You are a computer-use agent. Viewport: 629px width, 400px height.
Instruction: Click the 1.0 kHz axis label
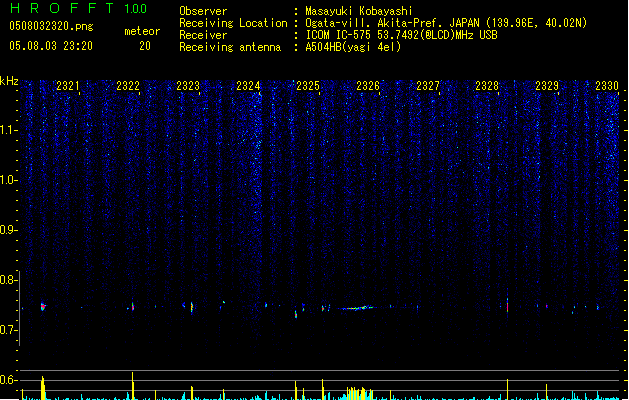(x=9, y=180)
